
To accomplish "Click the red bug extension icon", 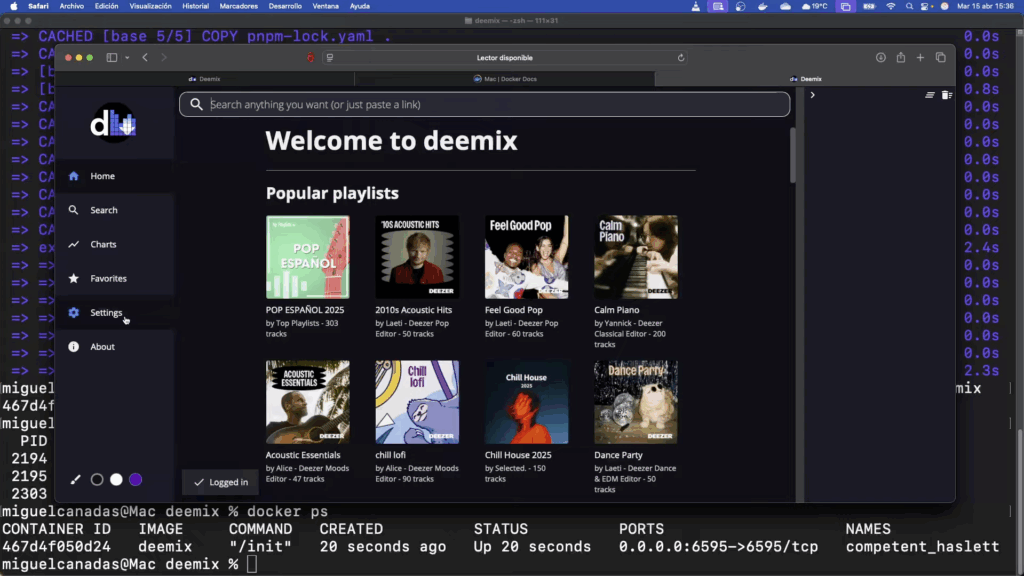I will 311,57.
